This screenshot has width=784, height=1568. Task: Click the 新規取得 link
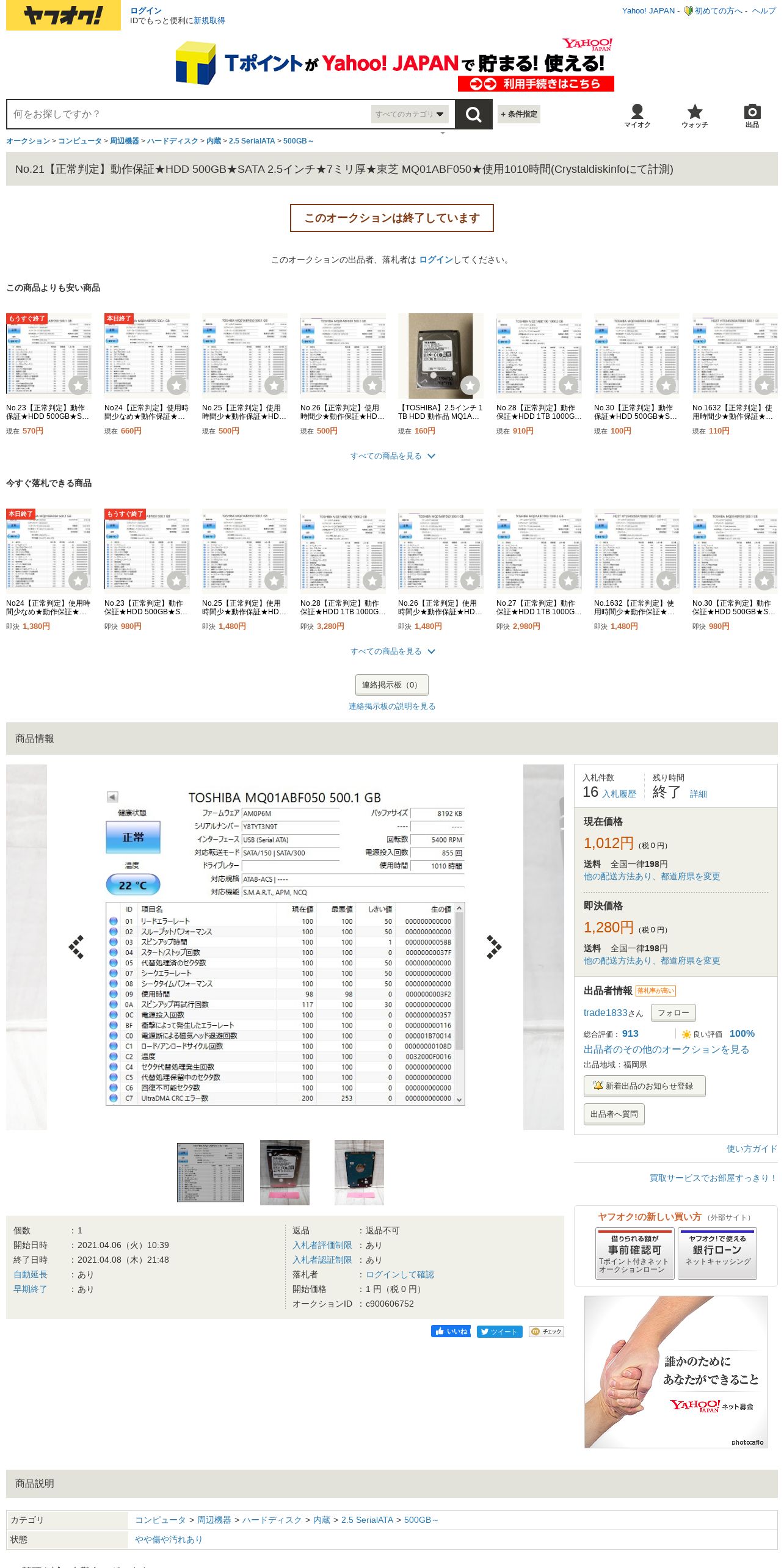coord(209,21)
